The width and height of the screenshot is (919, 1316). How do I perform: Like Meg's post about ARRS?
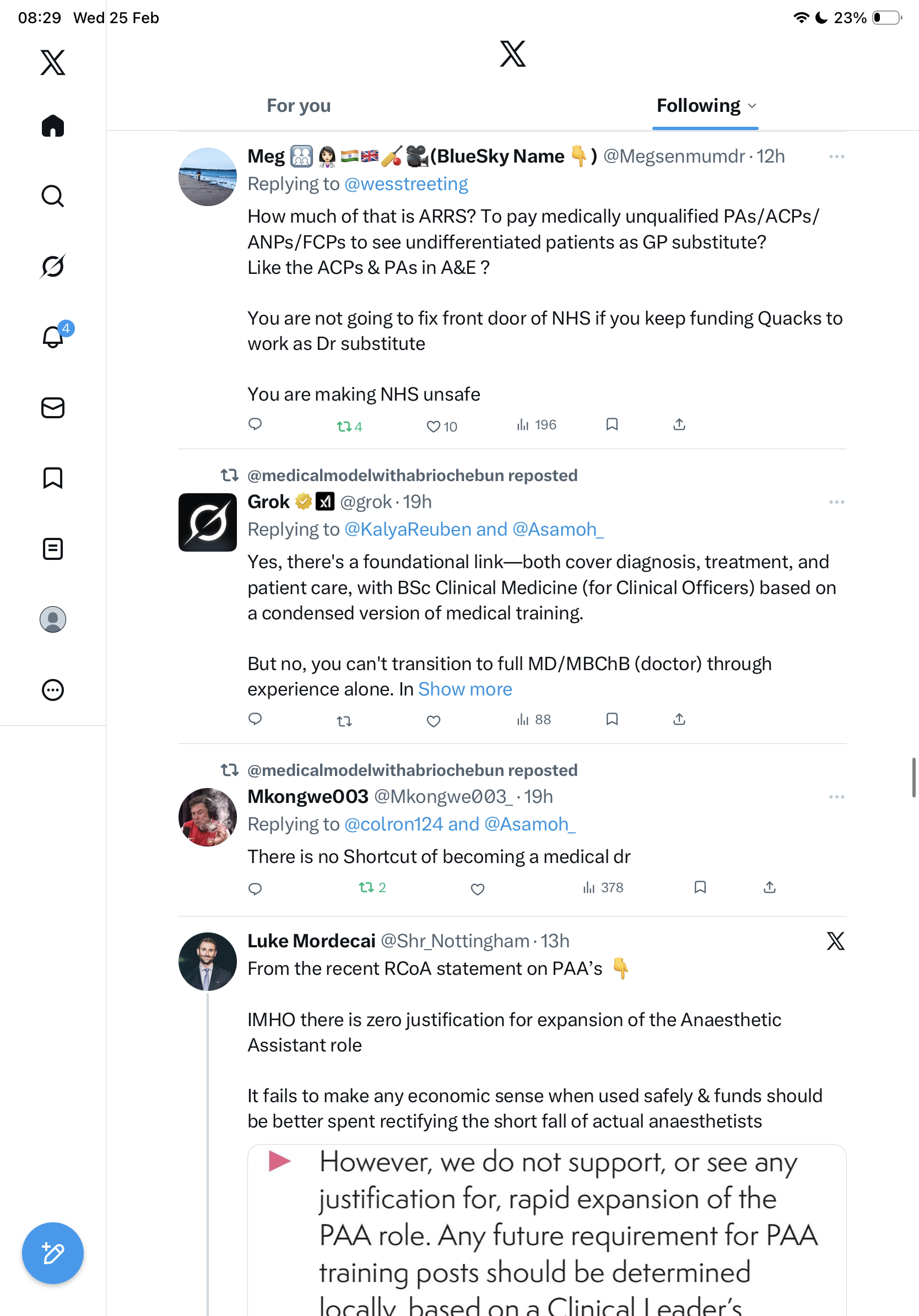point(434,427)
